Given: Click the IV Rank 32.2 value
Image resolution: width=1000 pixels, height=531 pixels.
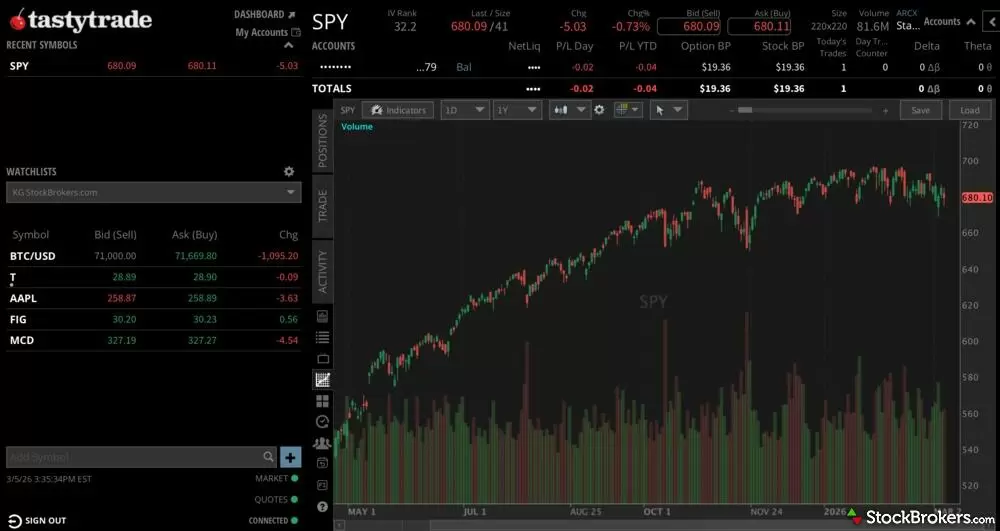Looking at the screenshot, I should 405,27.
